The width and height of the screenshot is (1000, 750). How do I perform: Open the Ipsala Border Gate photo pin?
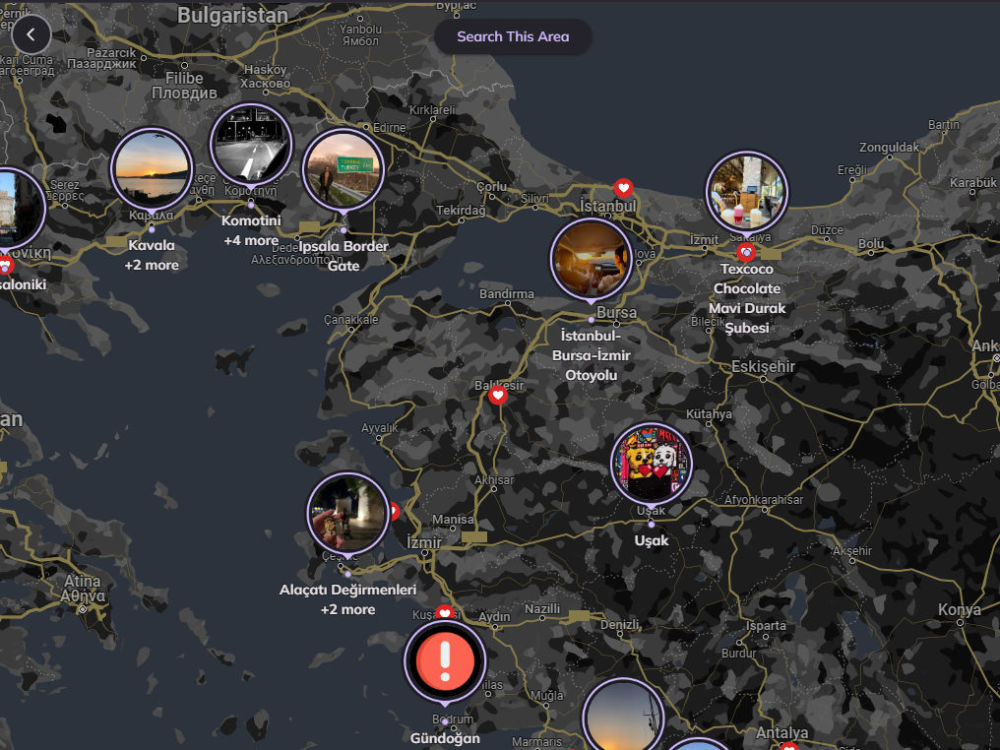tap(343, 170)
